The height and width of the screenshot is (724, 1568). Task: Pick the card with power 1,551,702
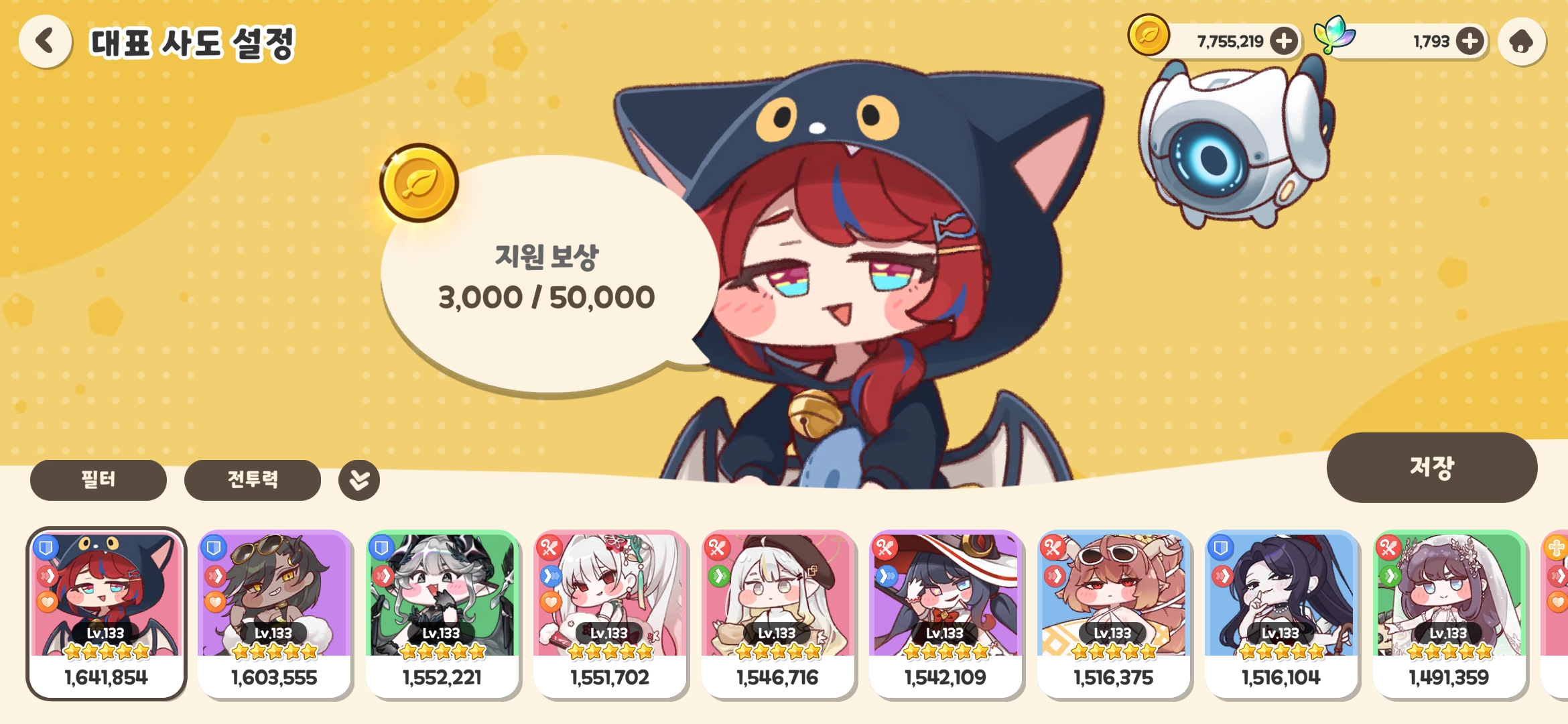[610, 613]
